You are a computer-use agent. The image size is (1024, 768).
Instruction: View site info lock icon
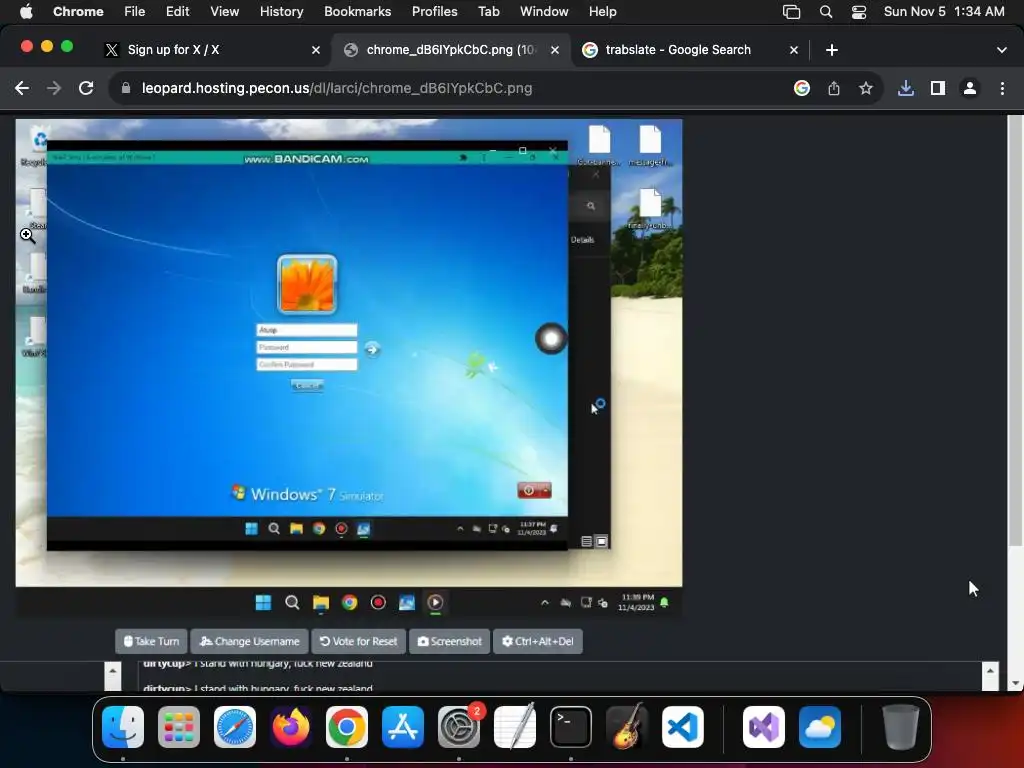tap(126, 88)
